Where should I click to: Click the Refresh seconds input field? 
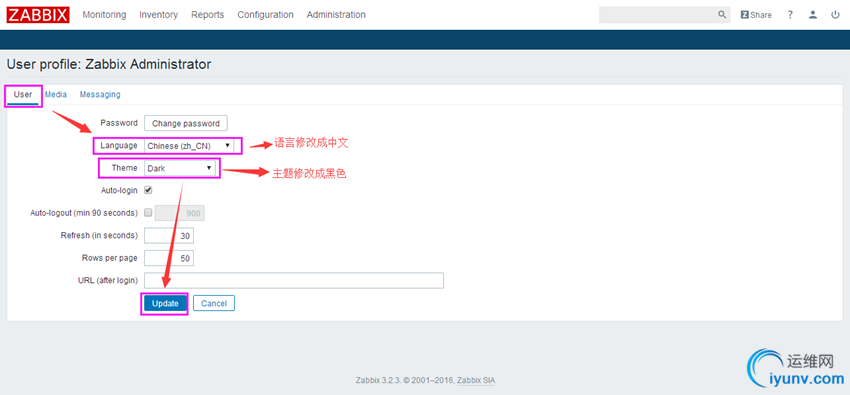point(169,236)
